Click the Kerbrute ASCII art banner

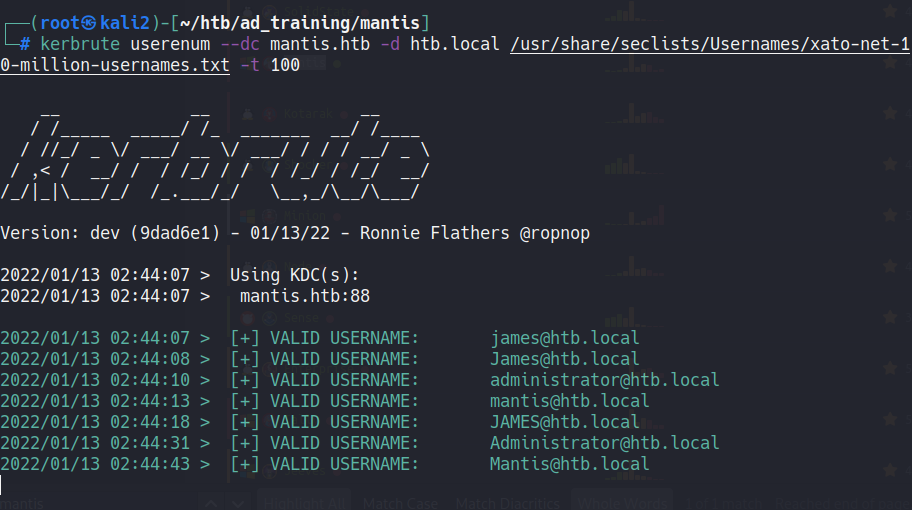(x=215, y=158)
